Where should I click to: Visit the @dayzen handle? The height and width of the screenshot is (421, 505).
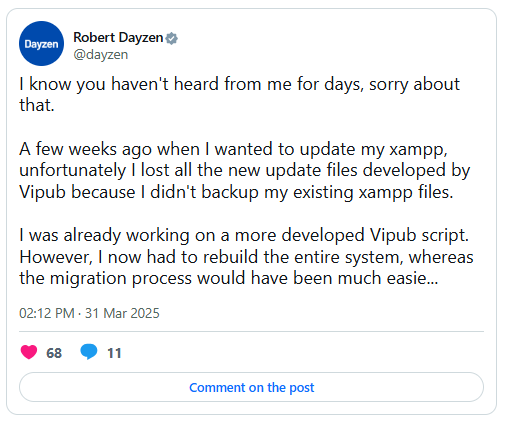[101, 54]
